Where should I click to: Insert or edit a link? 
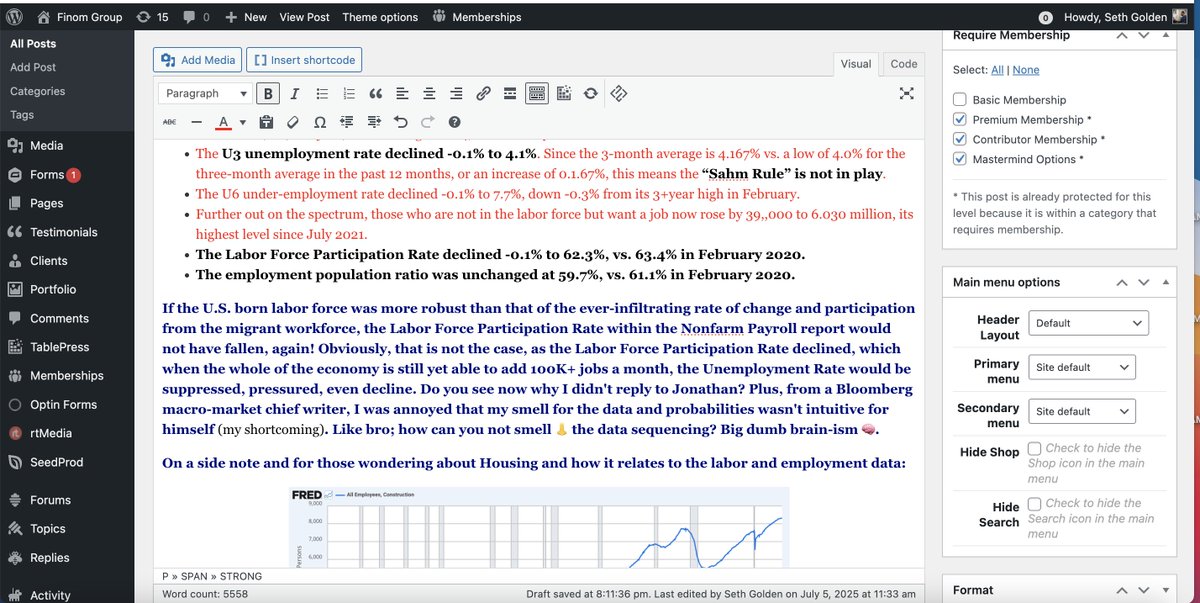pyautogui.click(x=483, y=93)
